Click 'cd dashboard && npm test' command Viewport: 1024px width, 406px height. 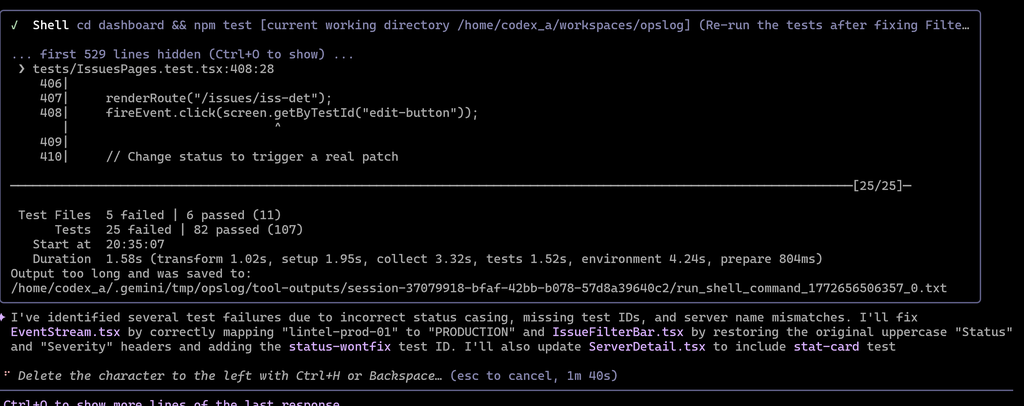point(165,25)
